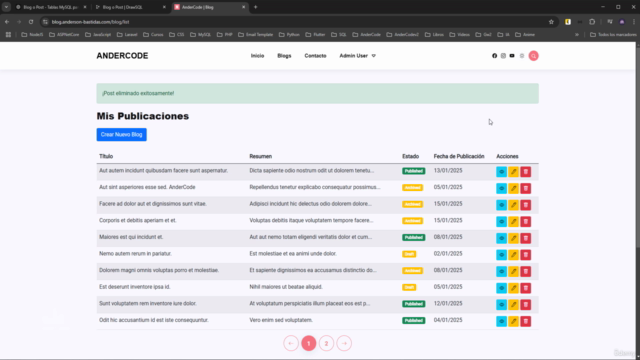Edit post 'Dolorem magni omnis voluptas porro'
Screen dimensions: 640x360
point(513,271)
